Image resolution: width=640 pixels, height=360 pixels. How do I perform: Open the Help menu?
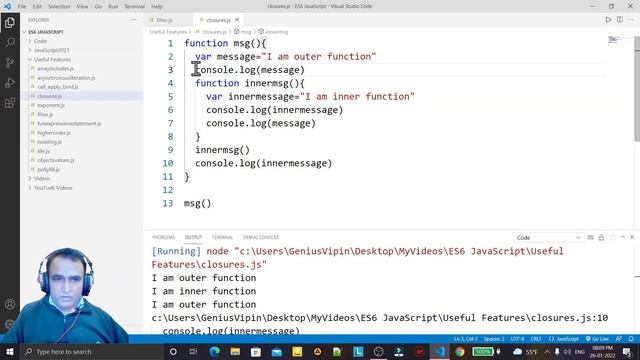click(x=157, y=6)
